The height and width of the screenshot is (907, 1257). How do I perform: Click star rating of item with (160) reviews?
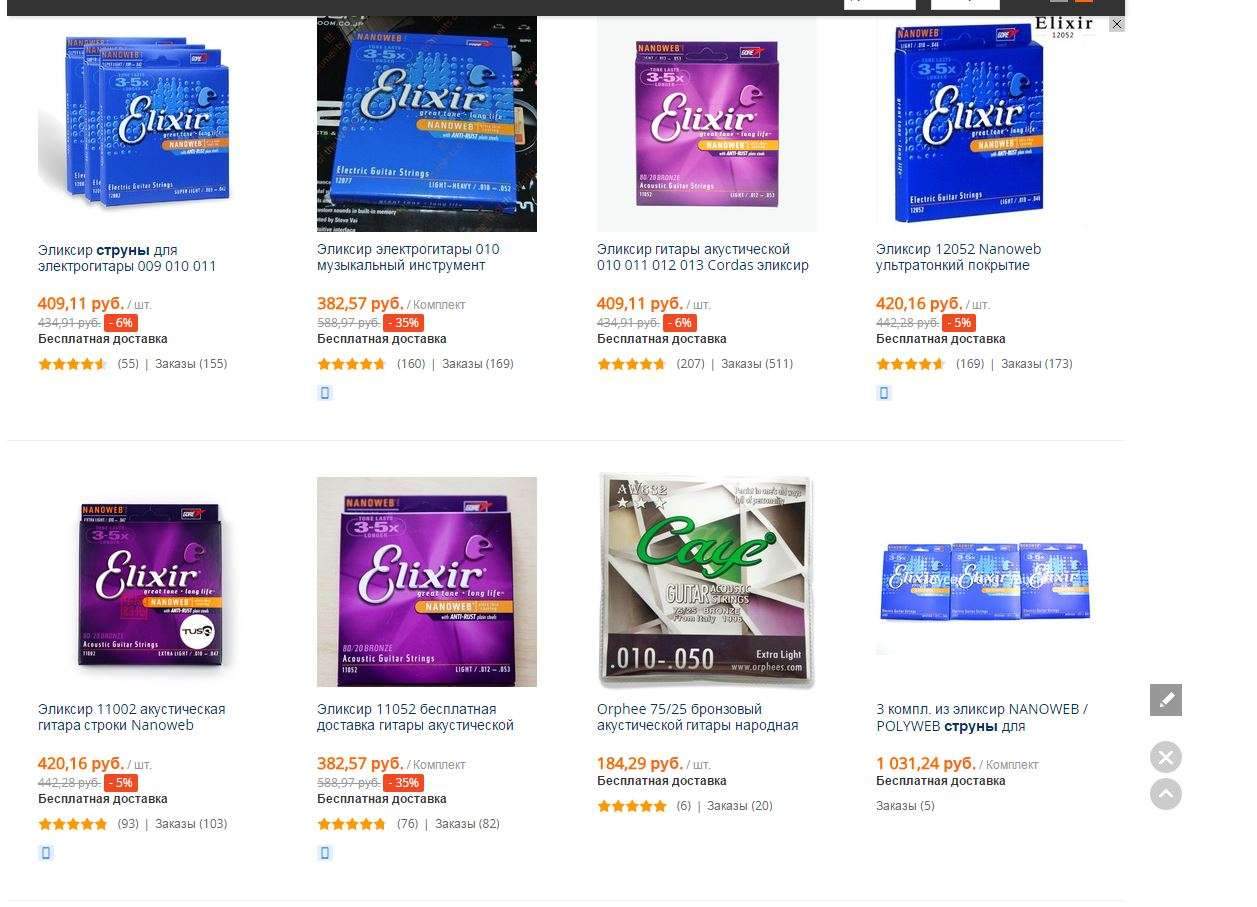point(351,364)
